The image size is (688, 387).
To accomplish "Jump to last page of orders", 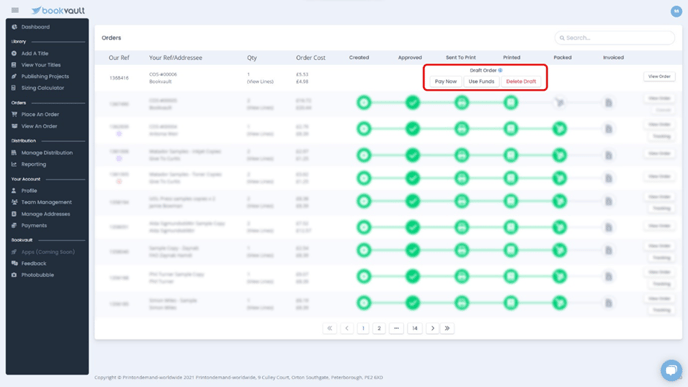I will coord(447,328).
